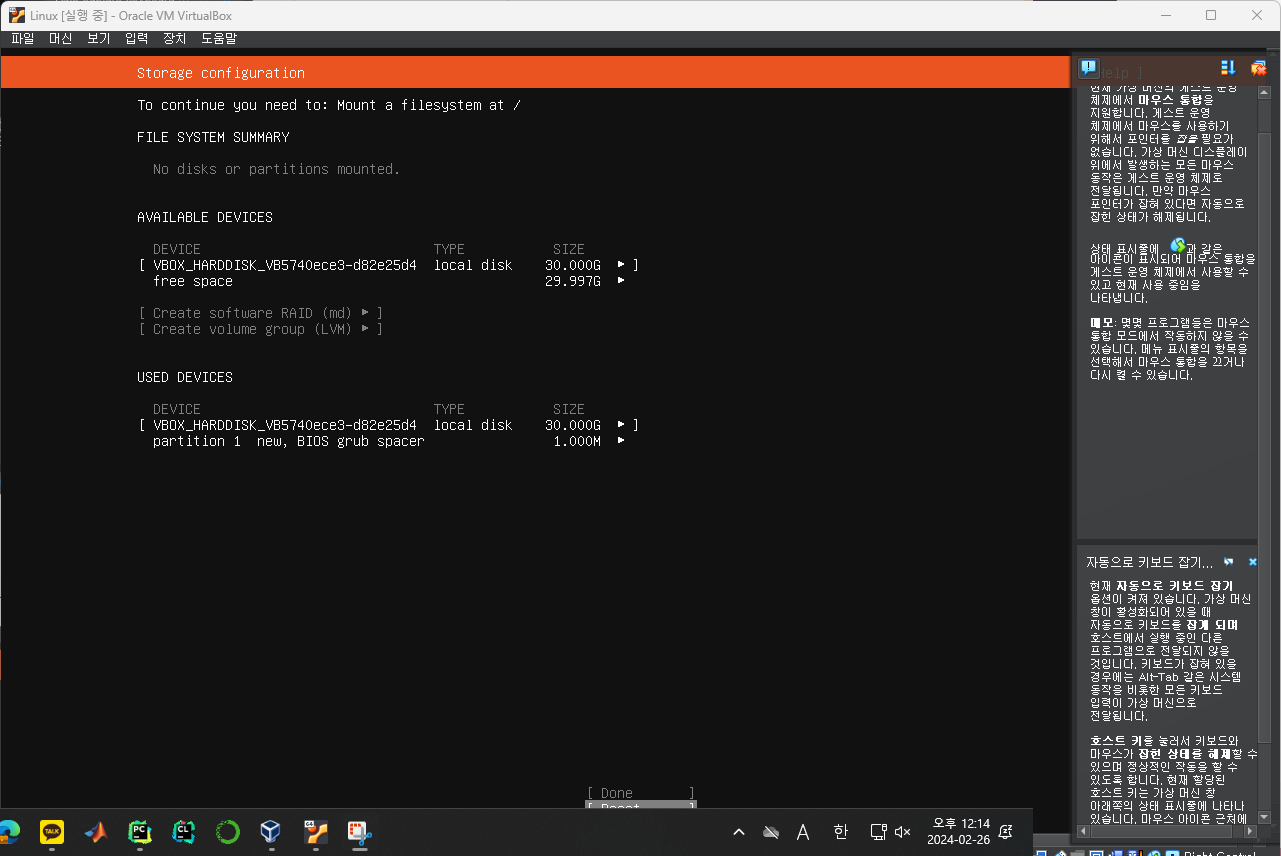The height and width of the screenshot is (856, 1281).
Task: Open MATLAB from the taskbar
Action: (96, 831)
